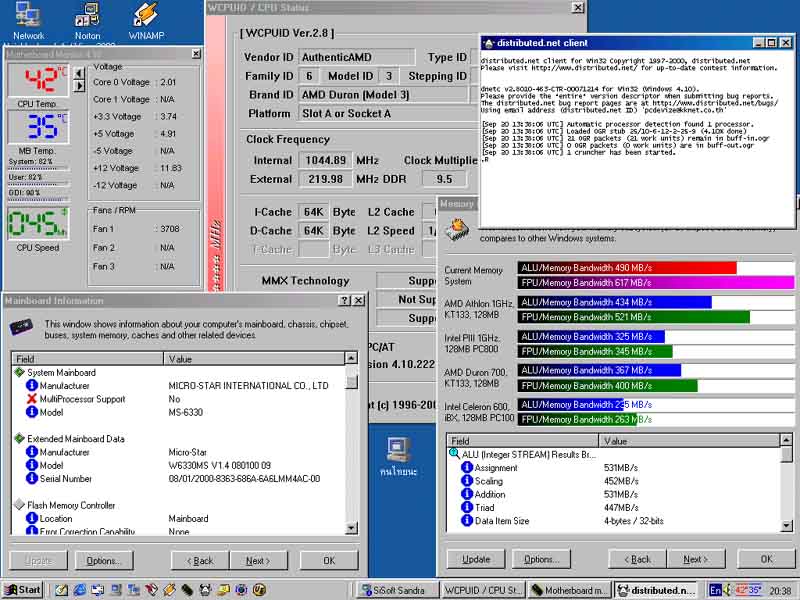Click the left arrow in Motherboard Monitor
Screen dimensions: 800x600
tap(79, 73)
